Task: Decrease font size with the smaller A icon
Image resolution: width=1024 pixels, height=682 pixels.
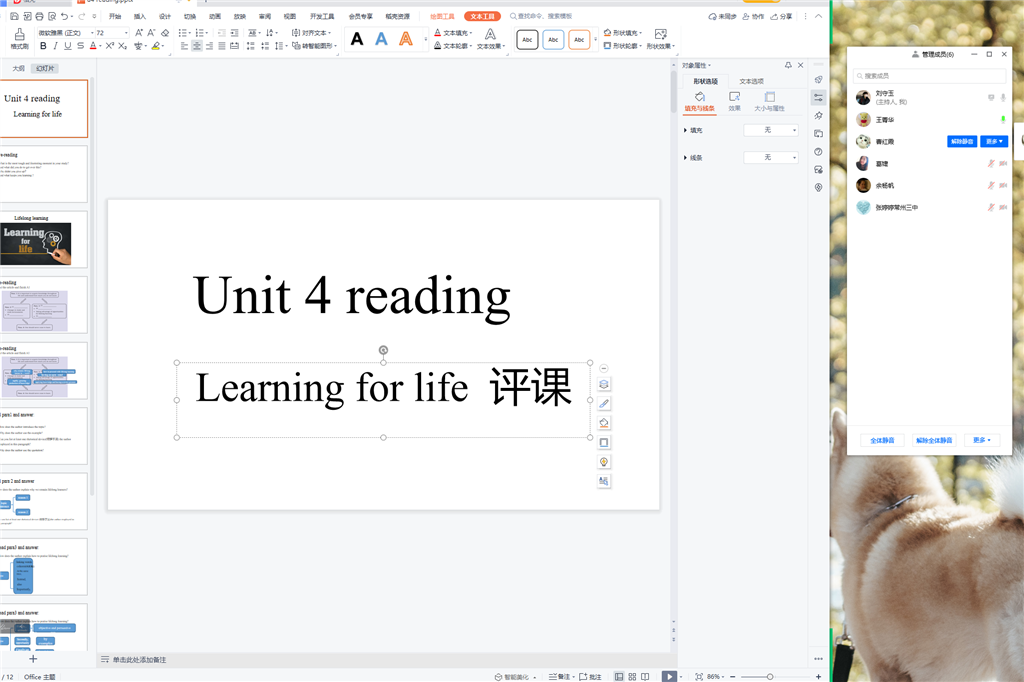Action: coord(152,33)
